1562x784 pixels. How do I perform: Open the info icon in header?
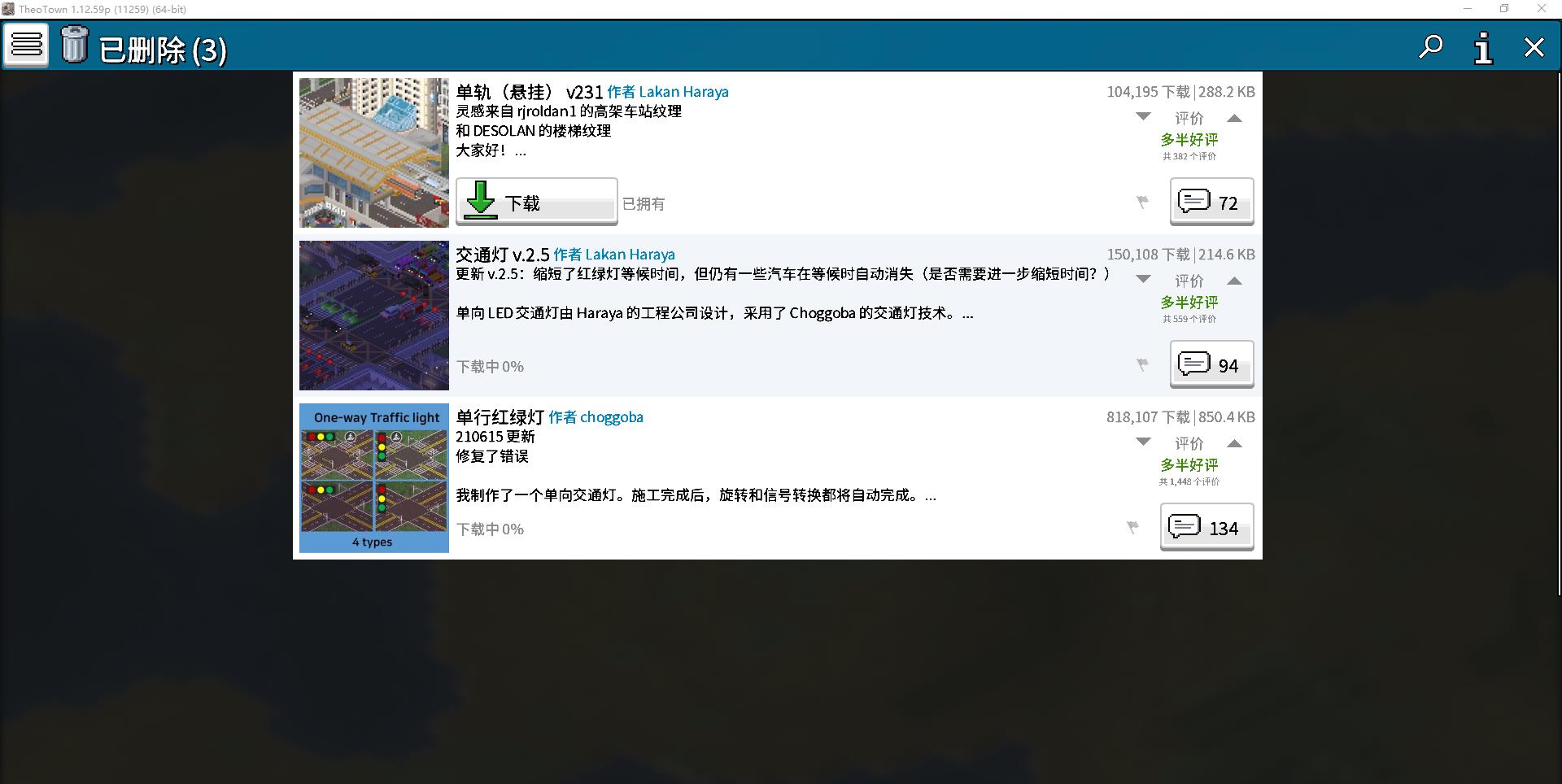pyautogui.click(x=1483, y=48)
